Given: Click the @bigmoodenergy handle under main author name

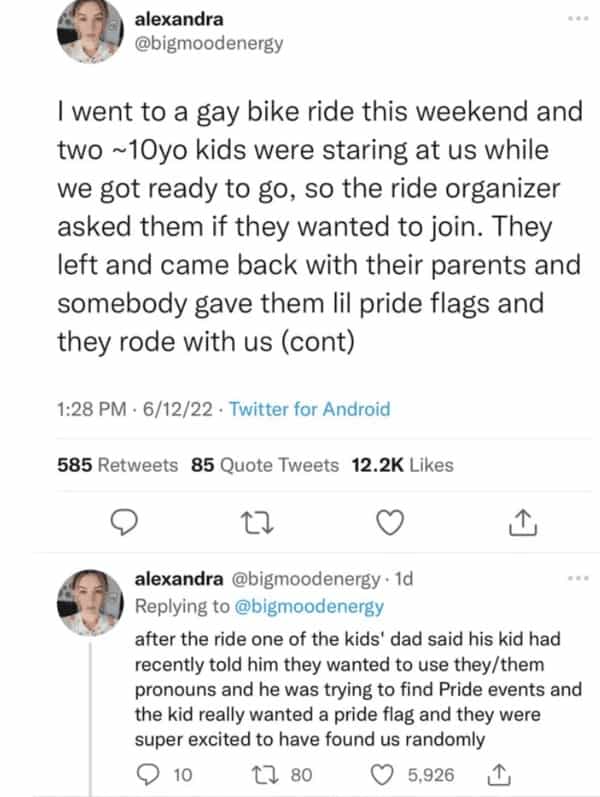Looking at the screenshot, I should (207, 44).
